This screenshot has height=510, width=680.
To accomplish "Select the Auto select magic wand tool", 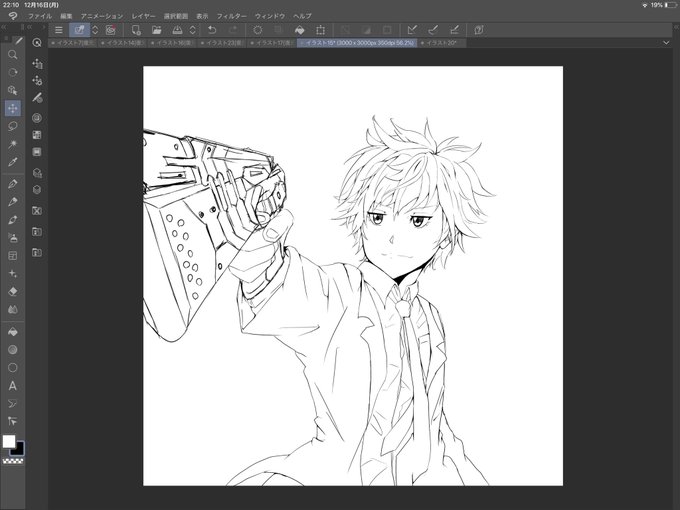I will coord(13,144).
